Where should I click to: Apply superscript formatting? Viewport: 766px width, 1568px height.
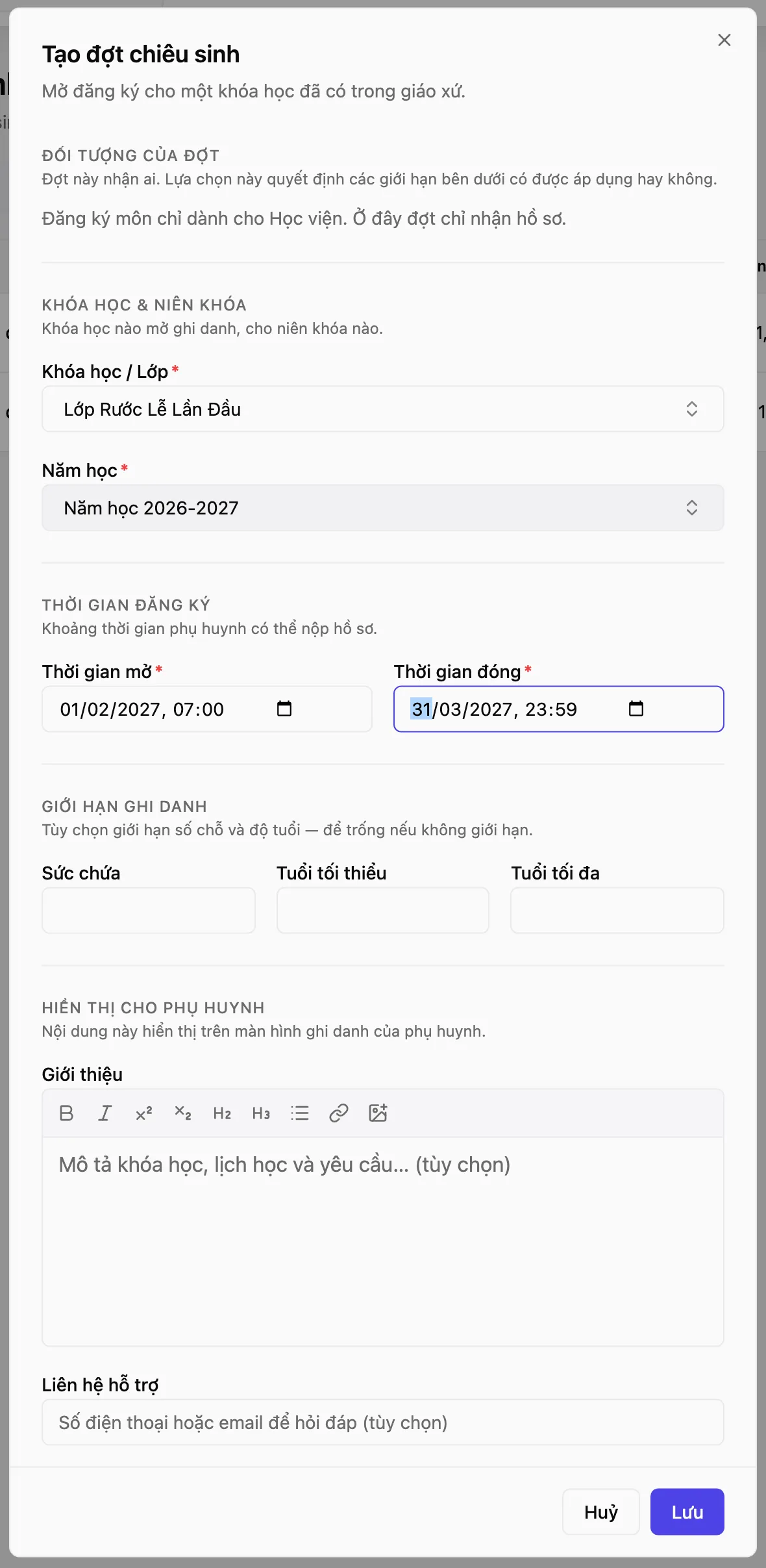(x=144, y=1113)
